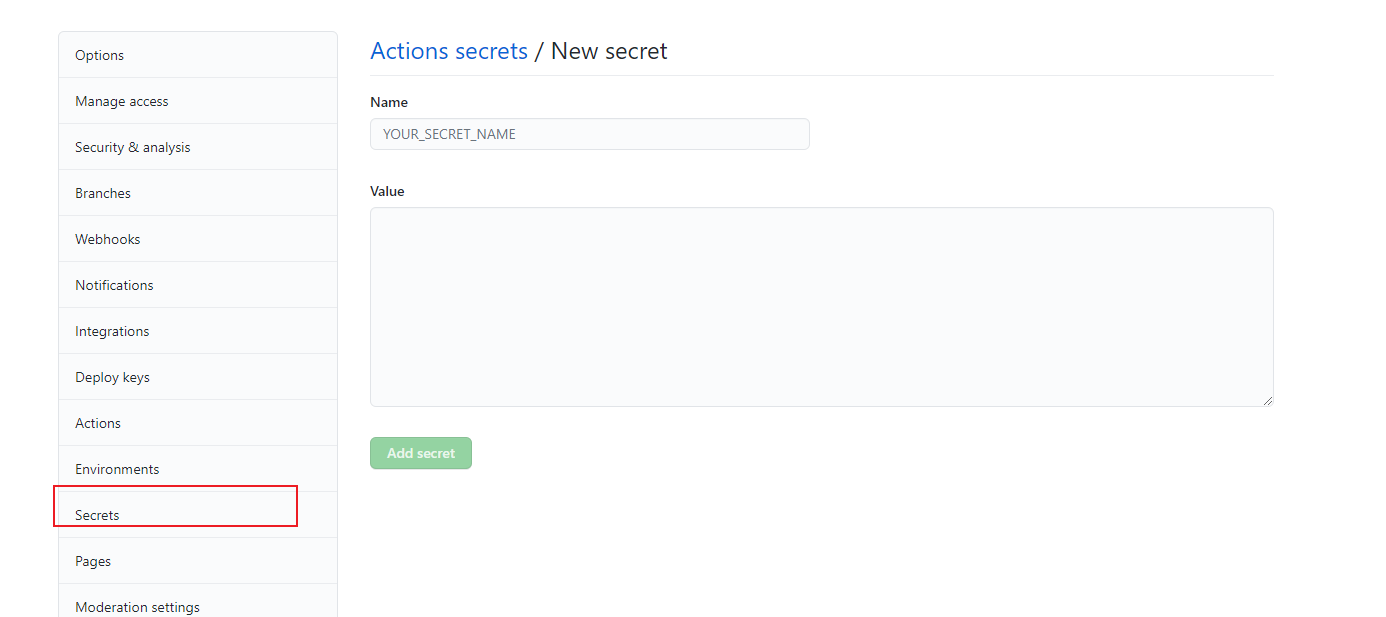The width and height of the screenshot is (1386, 617).
Task: Go to the Integrations section
Action: [112, 330]
